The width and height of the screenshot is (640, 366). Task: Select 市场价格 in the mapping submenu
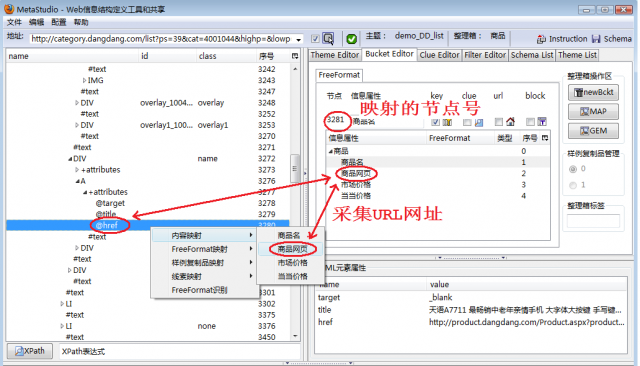[291, 263]
